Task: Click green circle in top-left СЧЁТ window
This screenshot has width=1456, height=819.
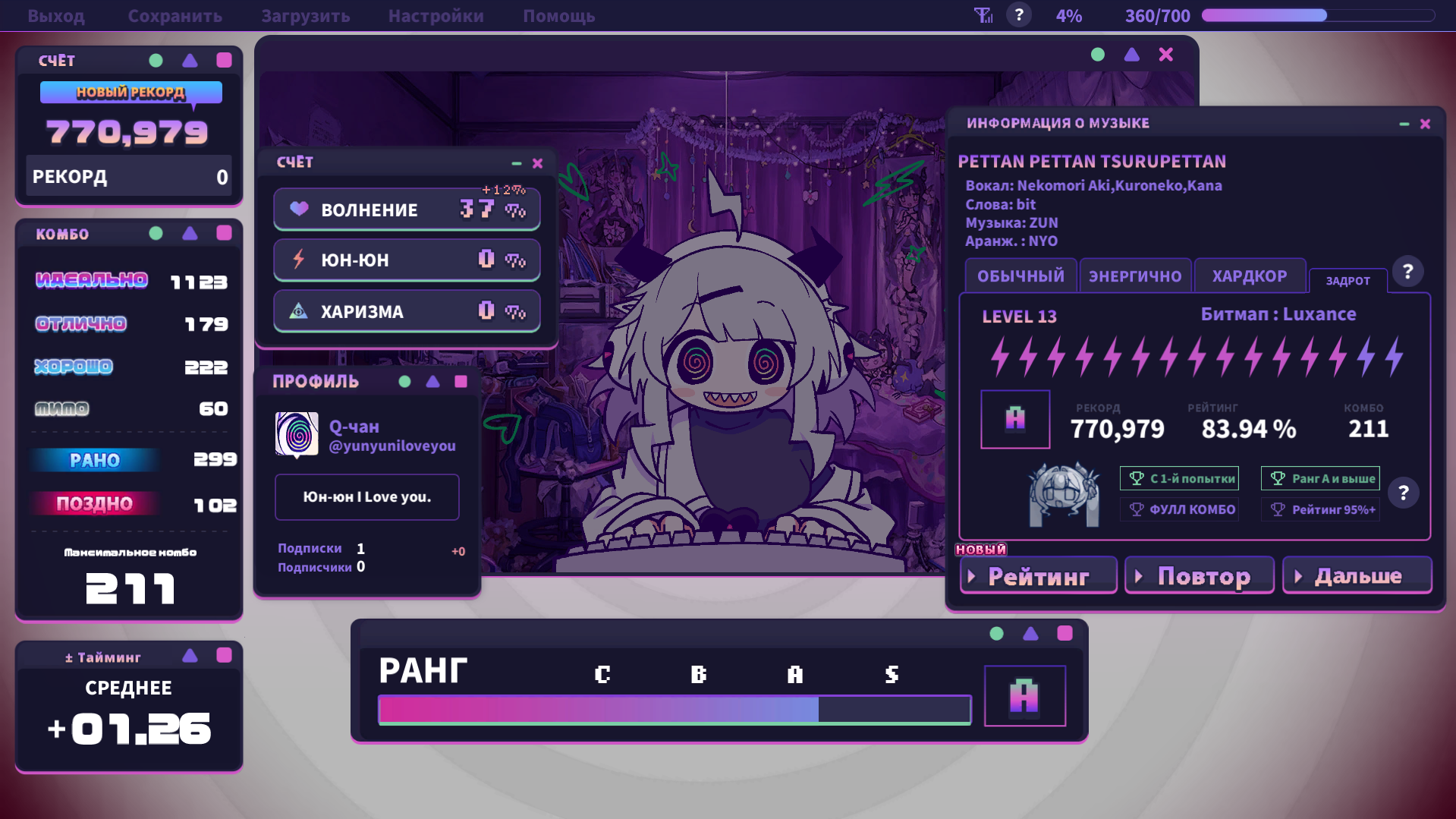Action: pos(156,61)
